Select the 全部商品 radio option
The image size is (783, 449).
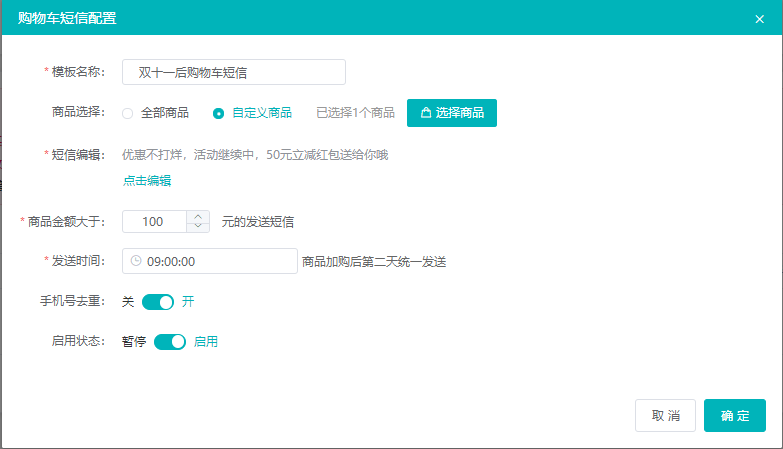(128, 113)
